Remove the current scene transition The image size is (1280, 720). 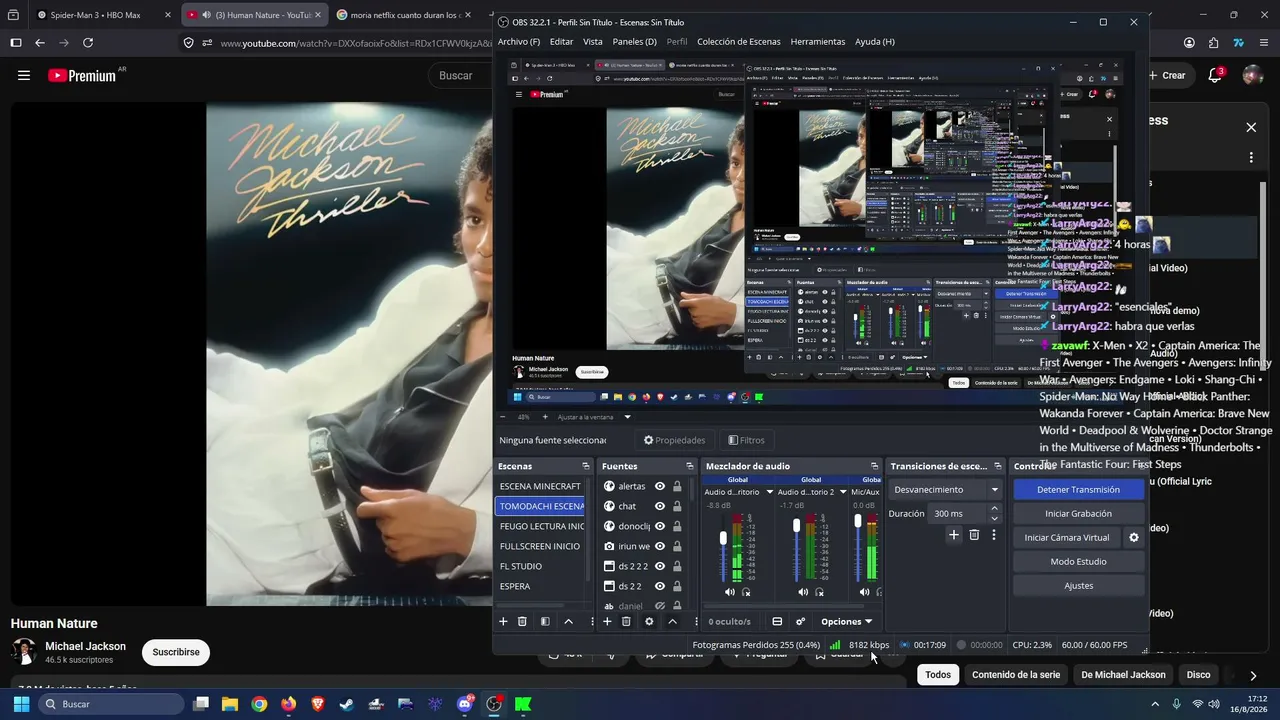(974, 535)
